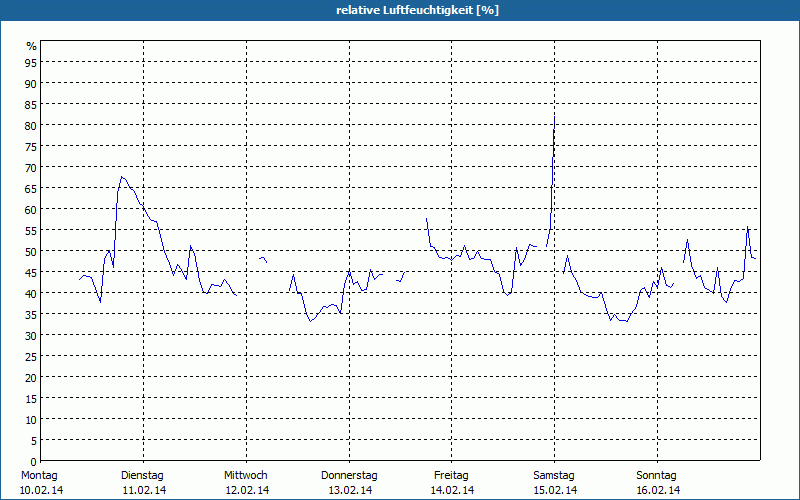Image resolution: width=800 pixels, height=500 pixels.
Task: Click the 0 label at the y-axis bottom
Action: coord(34,461)
